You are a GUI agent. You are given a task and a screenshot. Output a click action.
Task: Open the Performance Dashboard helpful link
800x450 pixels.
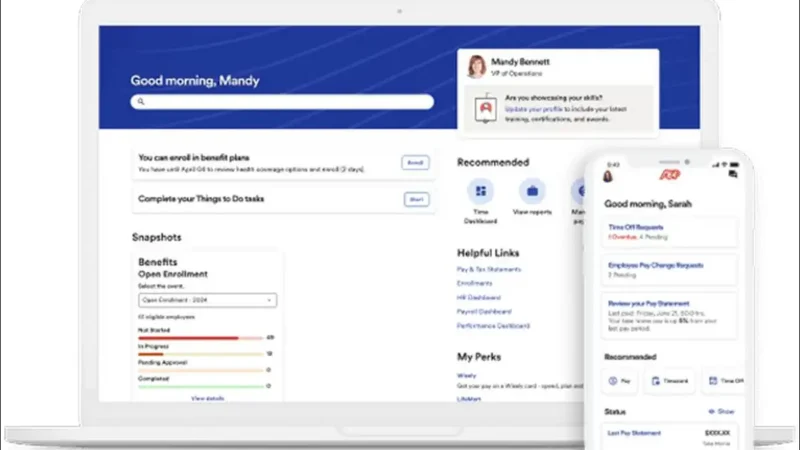pos(493,326)
